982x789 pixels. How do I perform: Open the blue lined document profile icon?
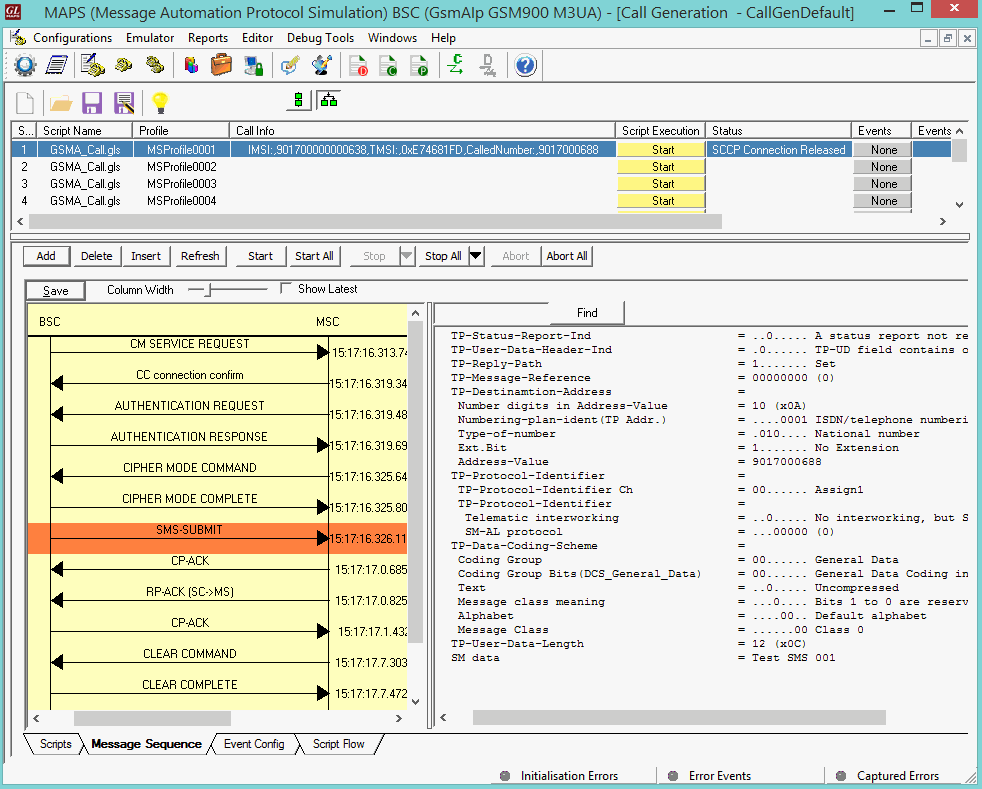click(x=56, y=65)
